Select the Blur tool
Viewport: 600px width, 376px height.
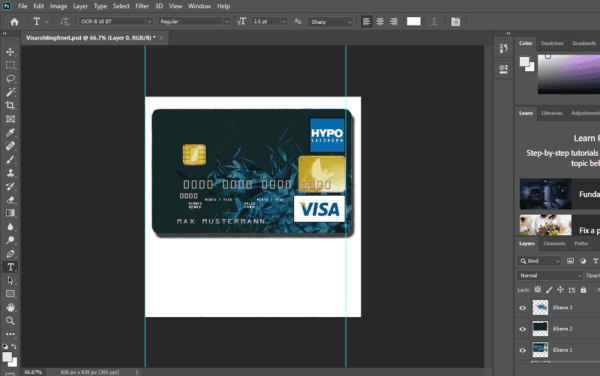coord(10,226)
